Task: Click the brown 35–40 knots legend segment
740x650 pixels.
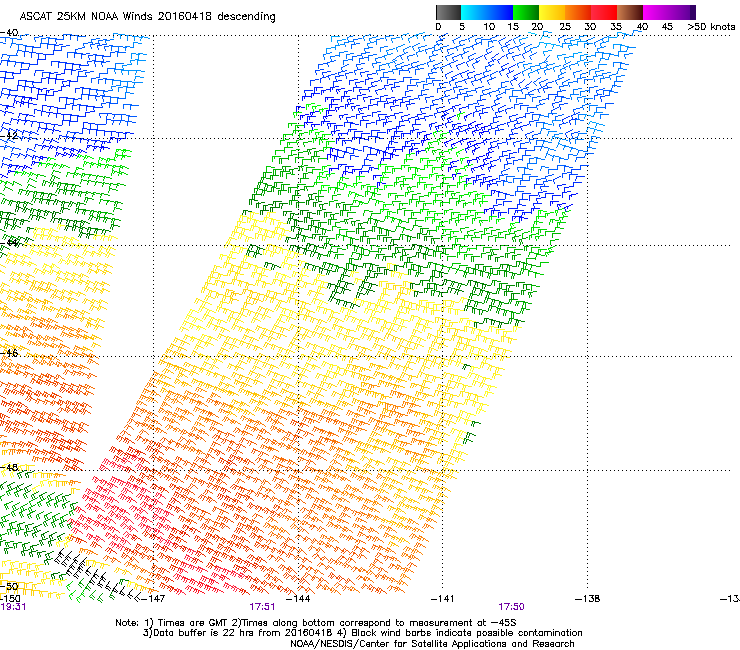Action: click(x=630, y=12)
